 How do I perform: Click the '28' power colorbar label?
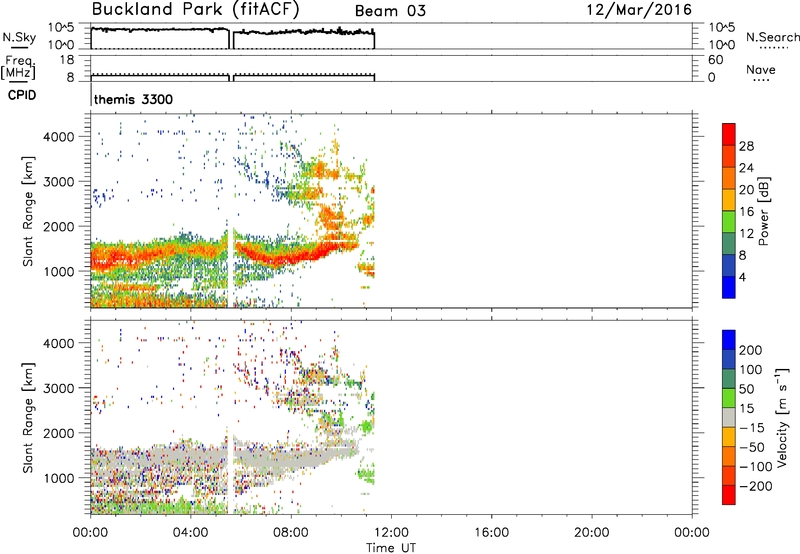click(x=746, y=146)
